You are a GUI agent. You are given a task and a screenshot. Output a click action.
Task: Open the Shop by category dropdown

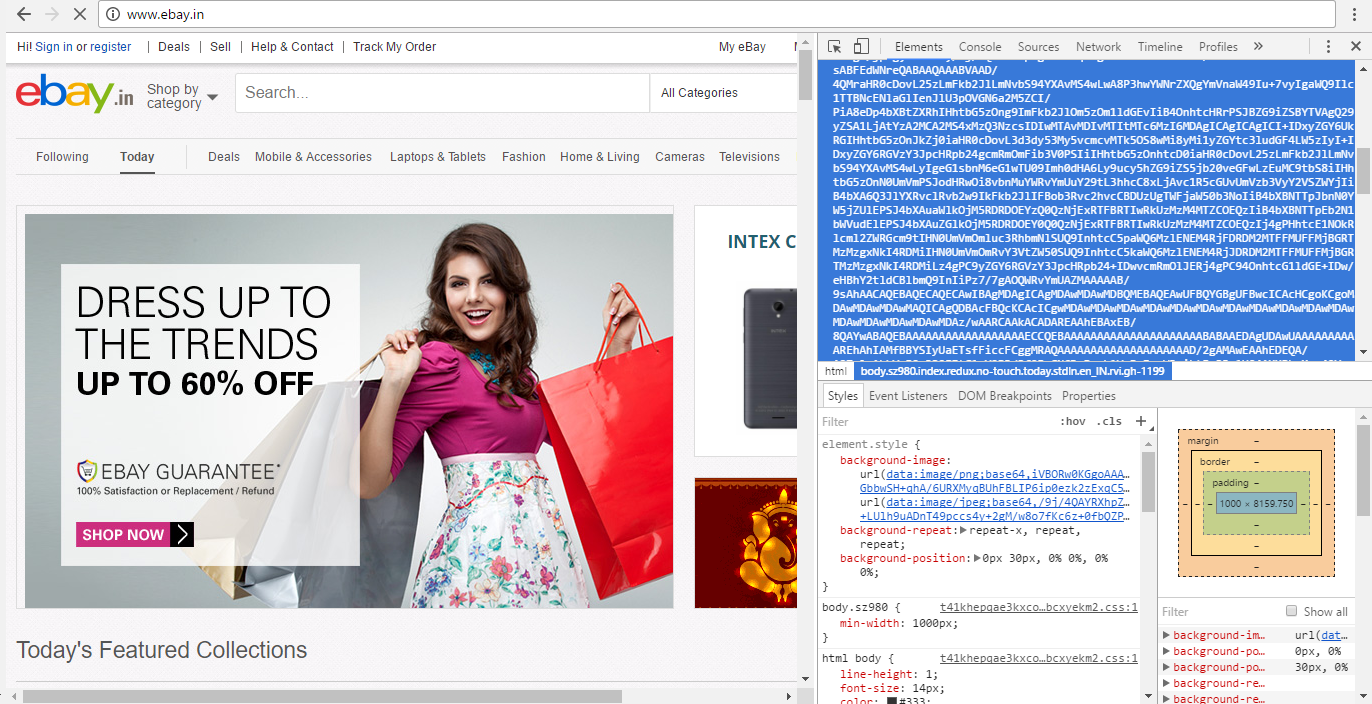[182, 96]
